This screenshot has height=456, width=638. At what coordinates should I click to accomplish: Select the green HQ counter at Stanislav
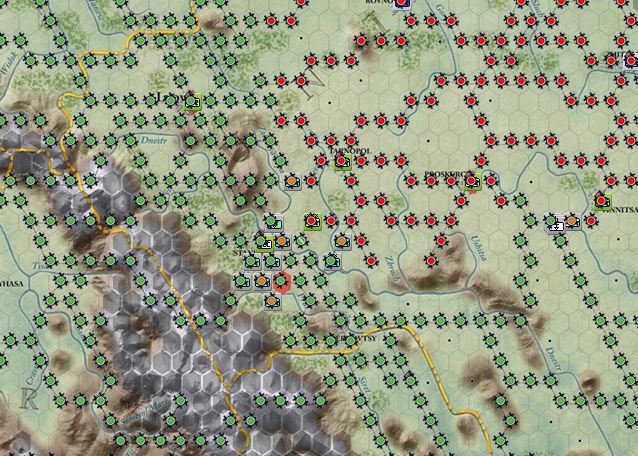click(263, 242)
